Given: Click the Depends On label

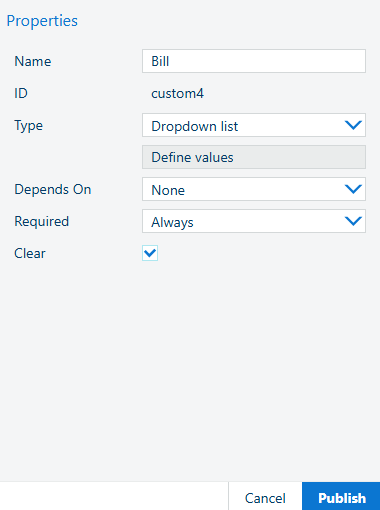Looking at the screenshot, I should click(x=53, y=189).
